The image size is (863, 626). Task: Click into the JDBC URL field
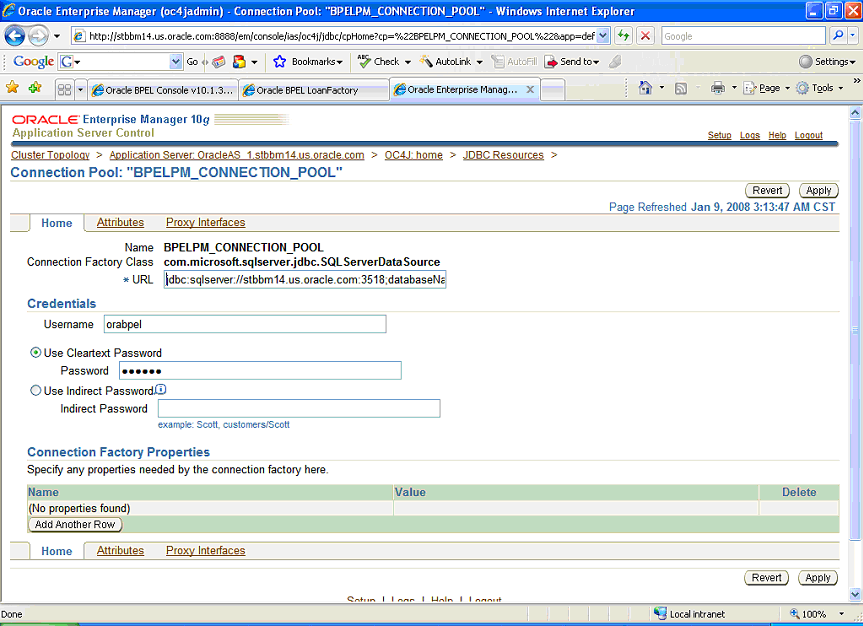[x=305, y=279]
